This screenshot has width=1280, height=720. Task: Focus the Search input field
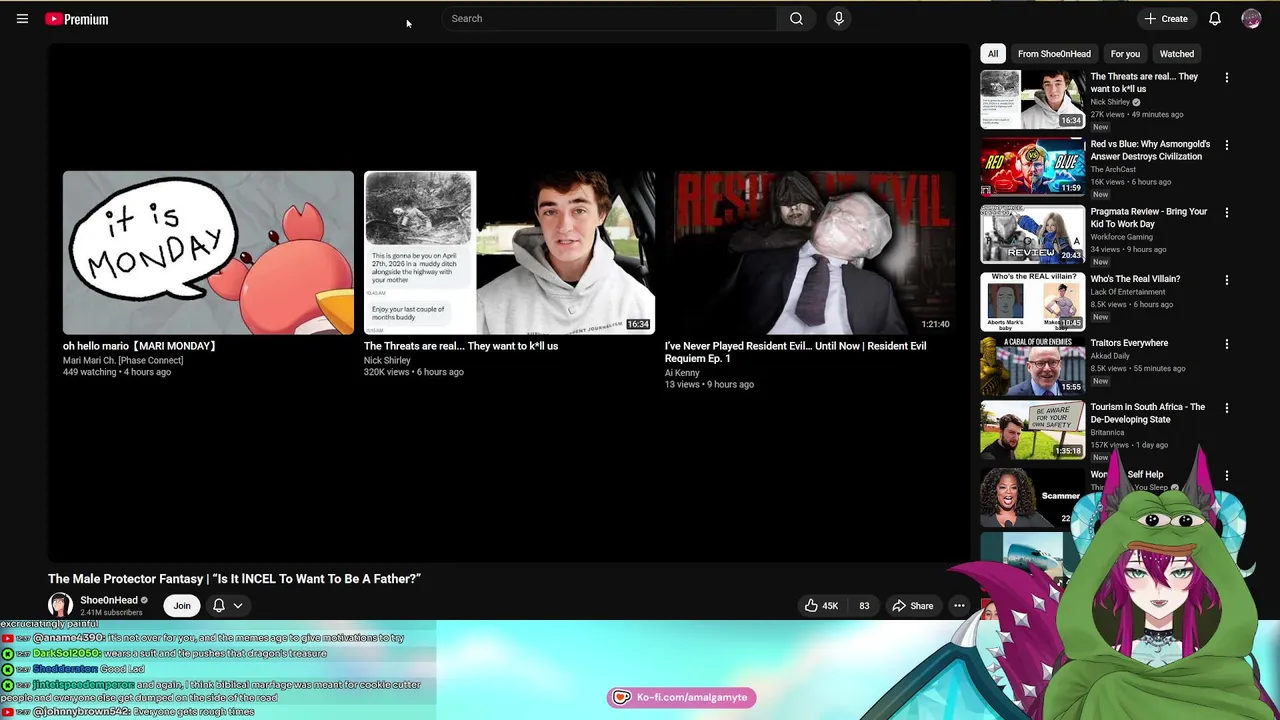[x=609, y=18]
